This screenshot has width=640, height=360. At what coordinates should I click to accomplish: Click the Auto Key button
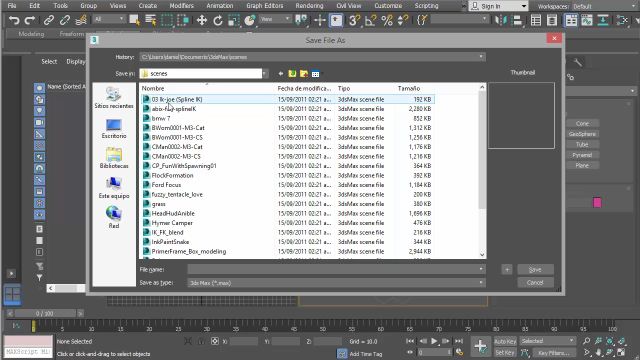click(x=505, y=341)
